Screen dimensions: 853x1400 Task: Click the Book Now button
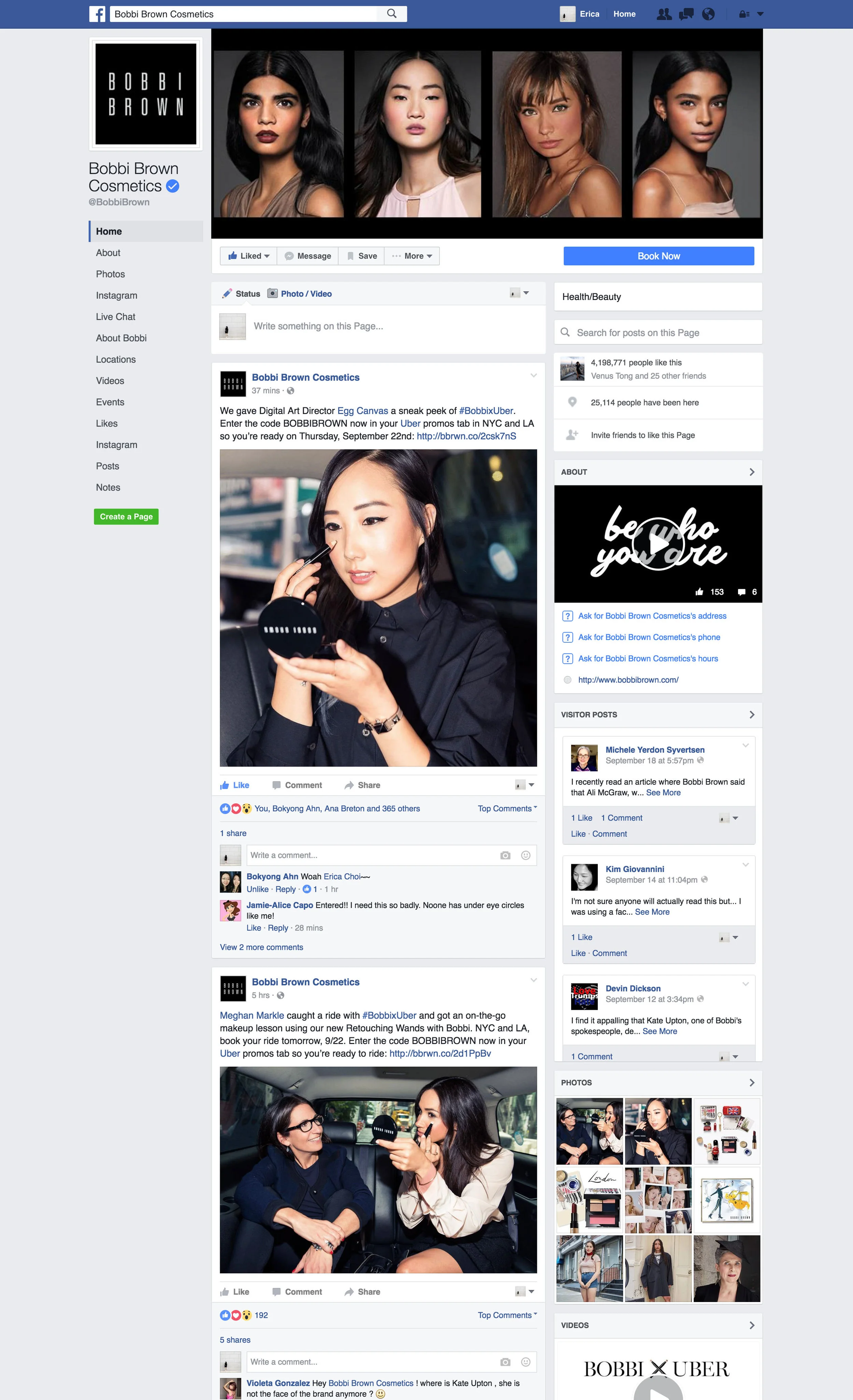coord(658,256)
